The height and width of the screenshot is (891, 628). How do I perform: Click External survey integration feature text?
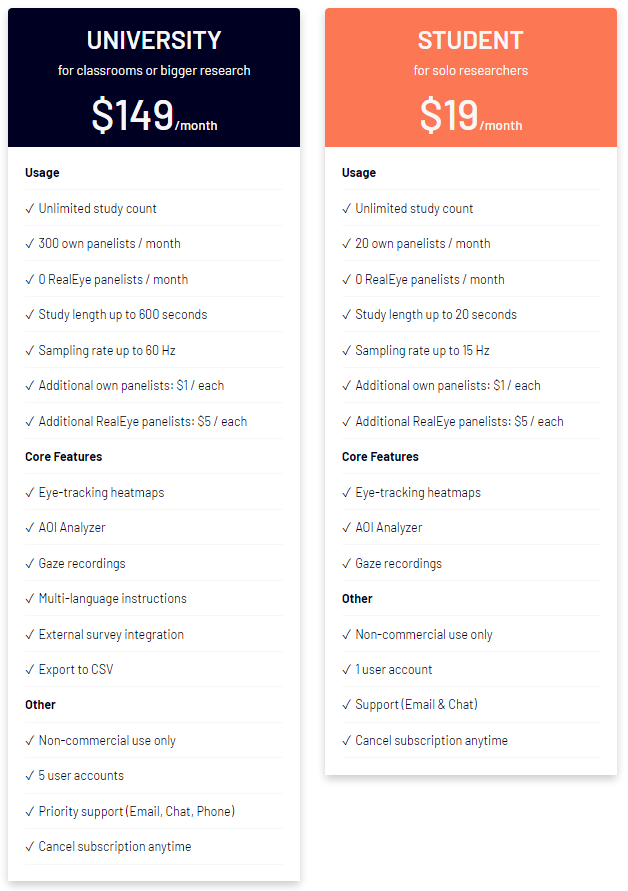111,635
